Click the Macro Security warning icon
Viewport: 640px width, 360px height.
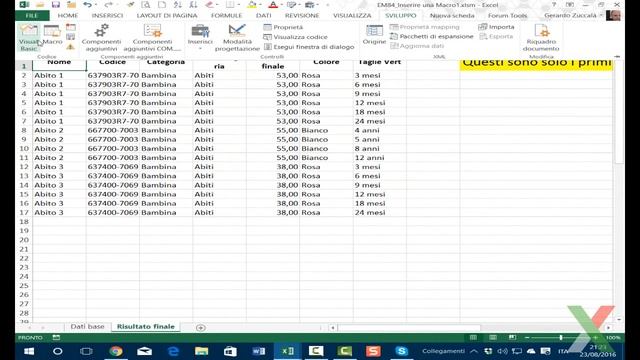(71, 47)
